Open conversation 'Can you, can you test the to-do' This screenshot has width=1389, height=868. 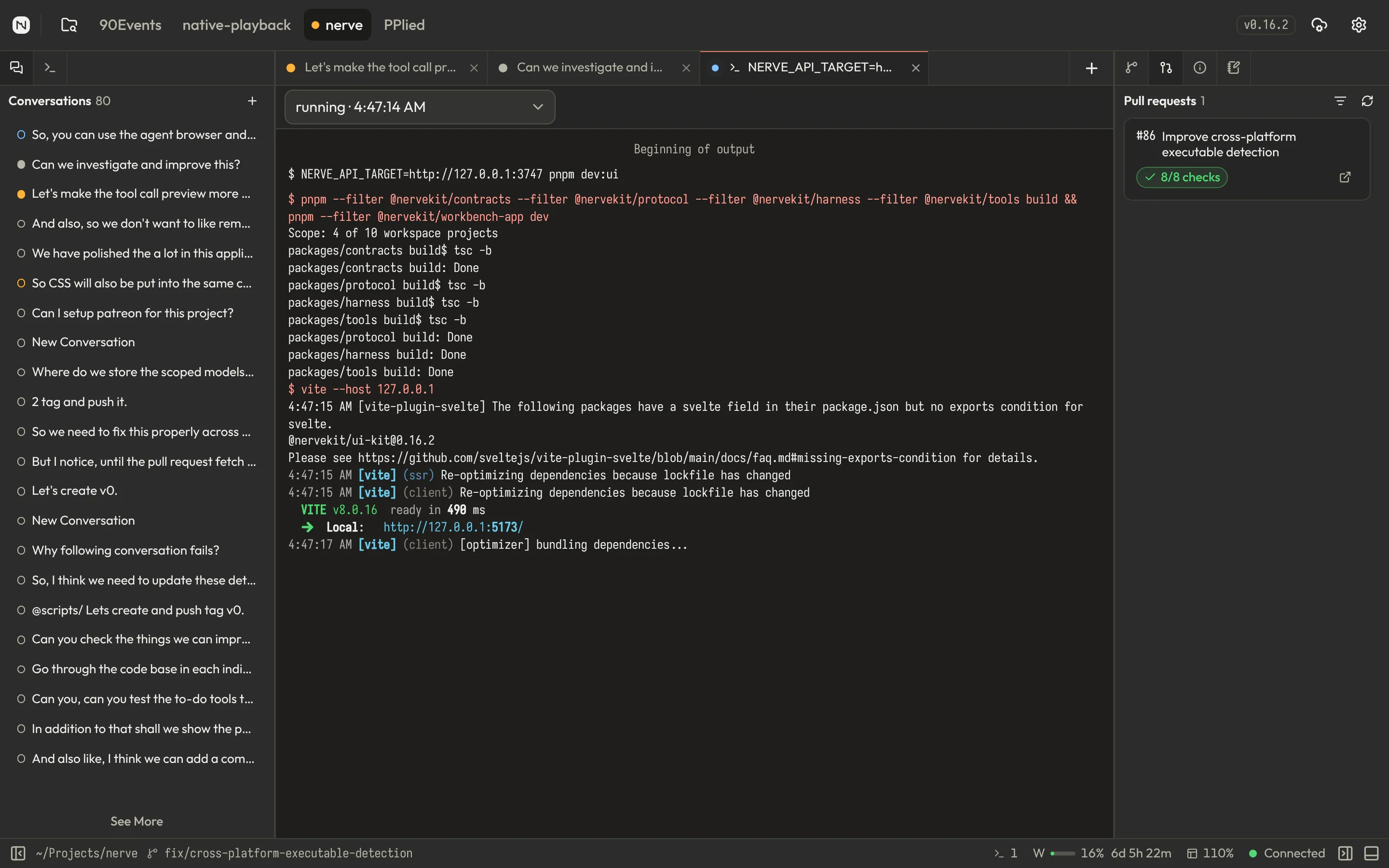click(136, 700)
